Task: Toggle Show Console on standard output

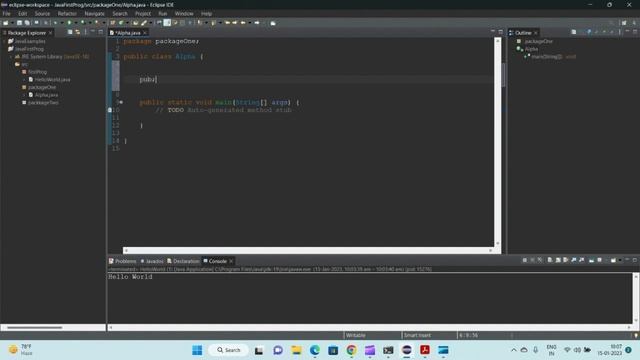Action: tap(573, 260)
